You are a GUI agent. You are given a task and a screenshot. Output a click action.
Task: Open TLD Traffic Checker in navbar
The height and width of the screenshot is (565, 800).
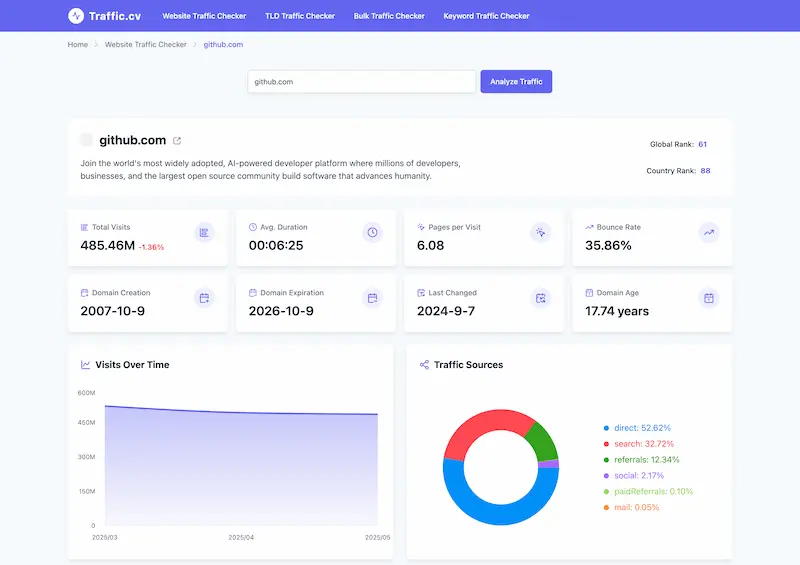(x=300, y=16)
